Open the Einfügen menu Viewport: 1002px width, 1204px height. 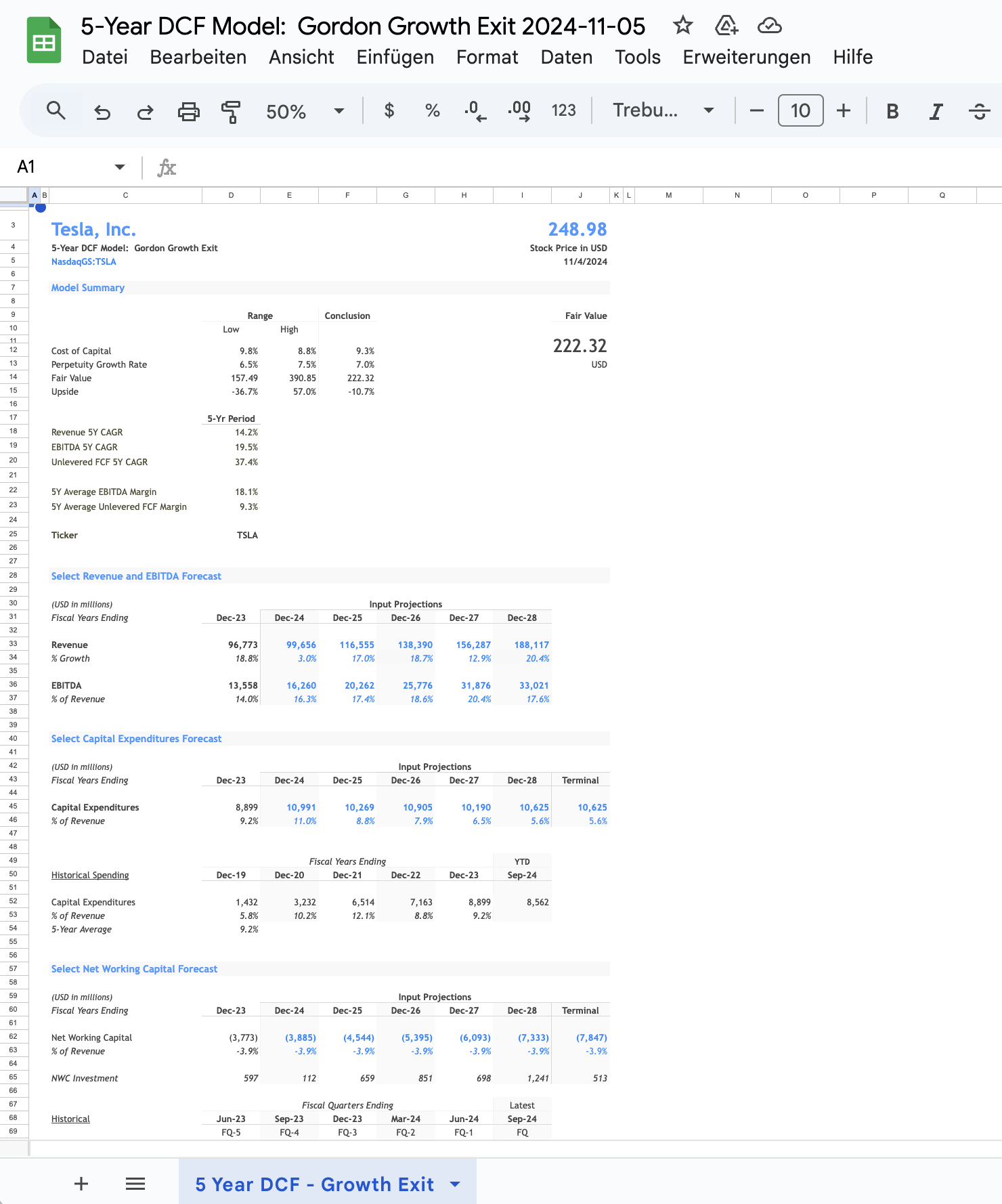pyautogui.click(x=395, y=57)
